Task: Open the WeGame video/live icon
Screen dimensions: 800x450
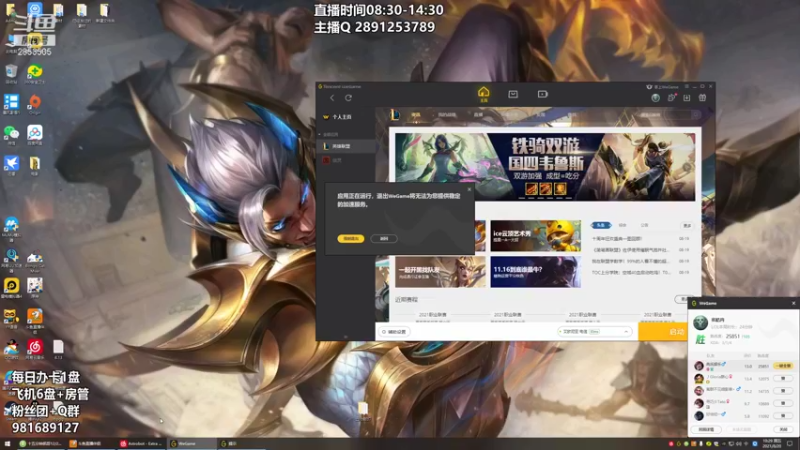Action: coord(542,94)
